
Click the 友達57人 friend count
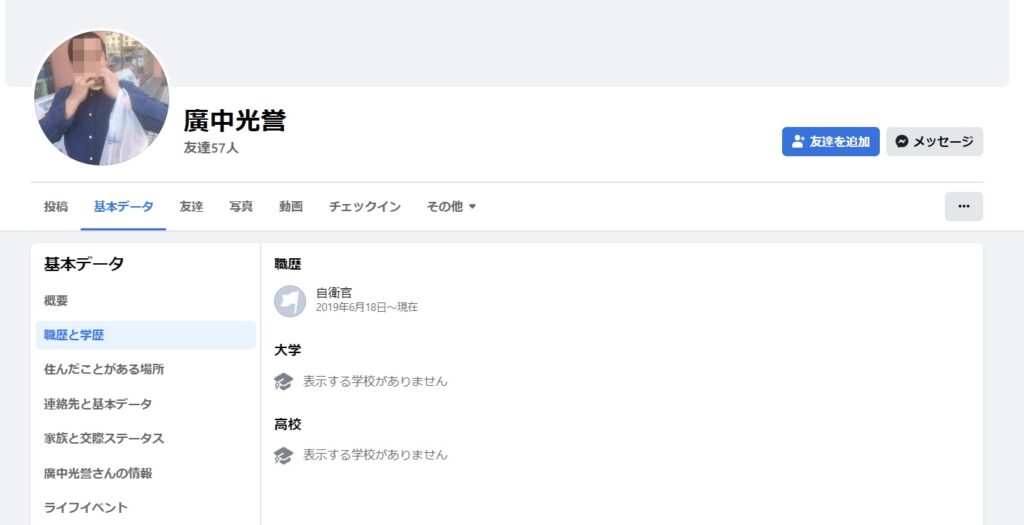coord(211,148)
